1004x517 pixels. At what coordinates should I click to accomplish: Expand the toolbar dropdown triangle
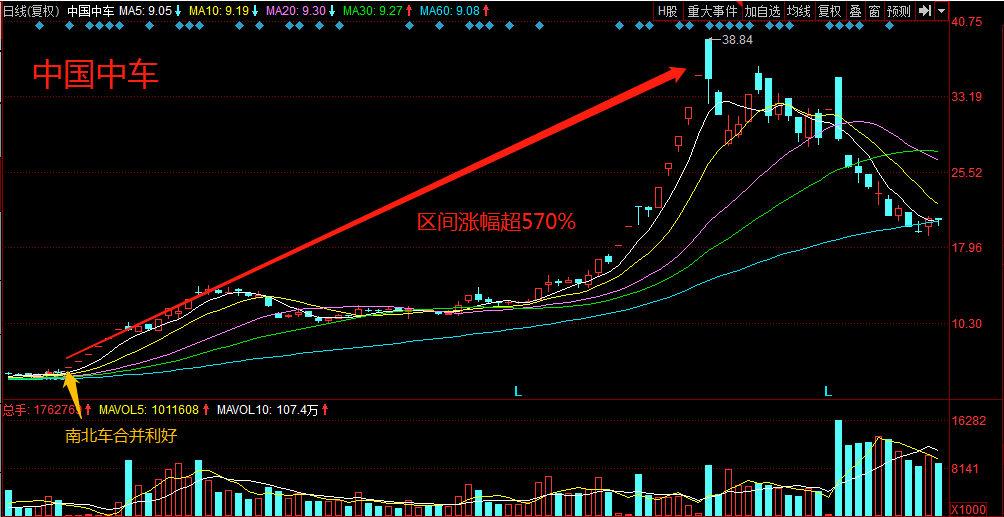click(941, 11)
